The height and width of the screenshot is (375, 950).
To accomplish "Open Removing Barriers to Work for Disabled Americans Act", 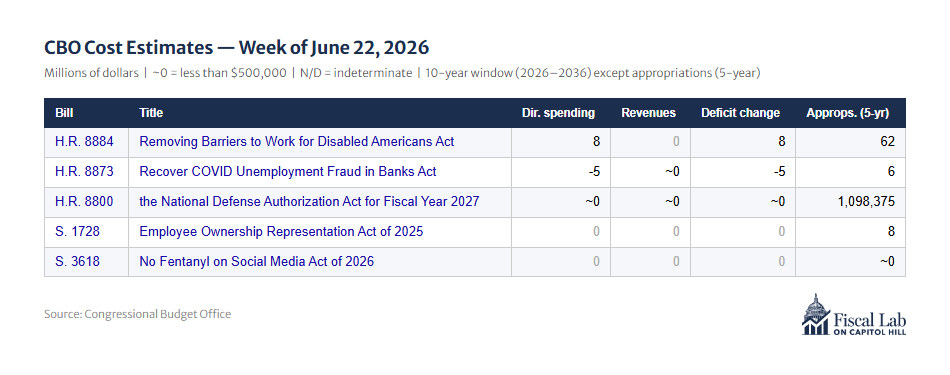I will pos(297,142).
